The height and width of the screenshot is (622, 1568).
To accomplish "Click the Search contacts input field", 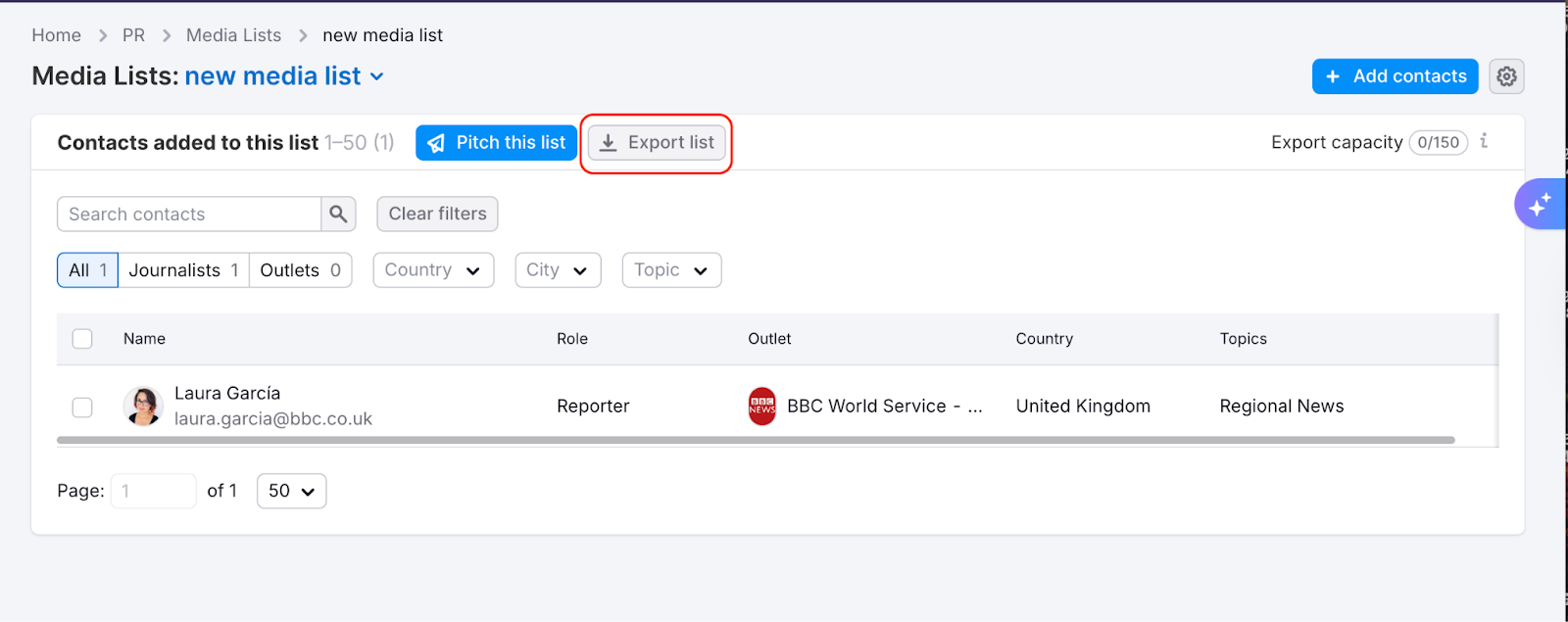I will [x=189, y=214].
